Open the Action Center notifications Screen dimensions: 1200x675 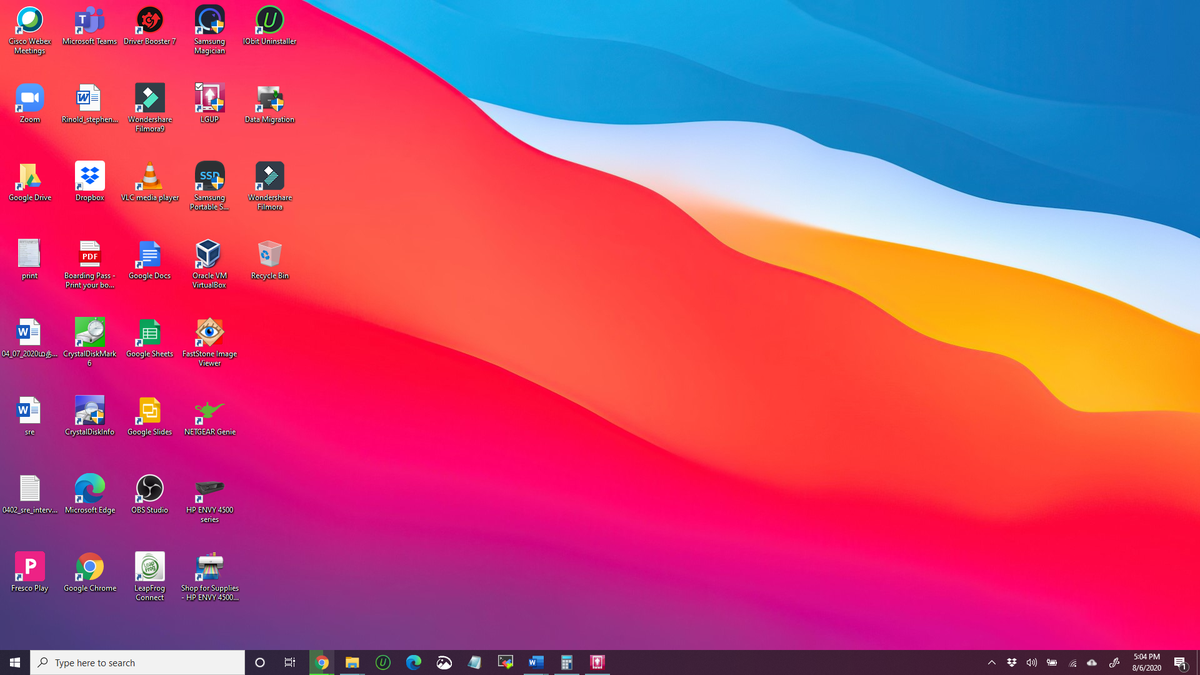[x=1180, y=662]
